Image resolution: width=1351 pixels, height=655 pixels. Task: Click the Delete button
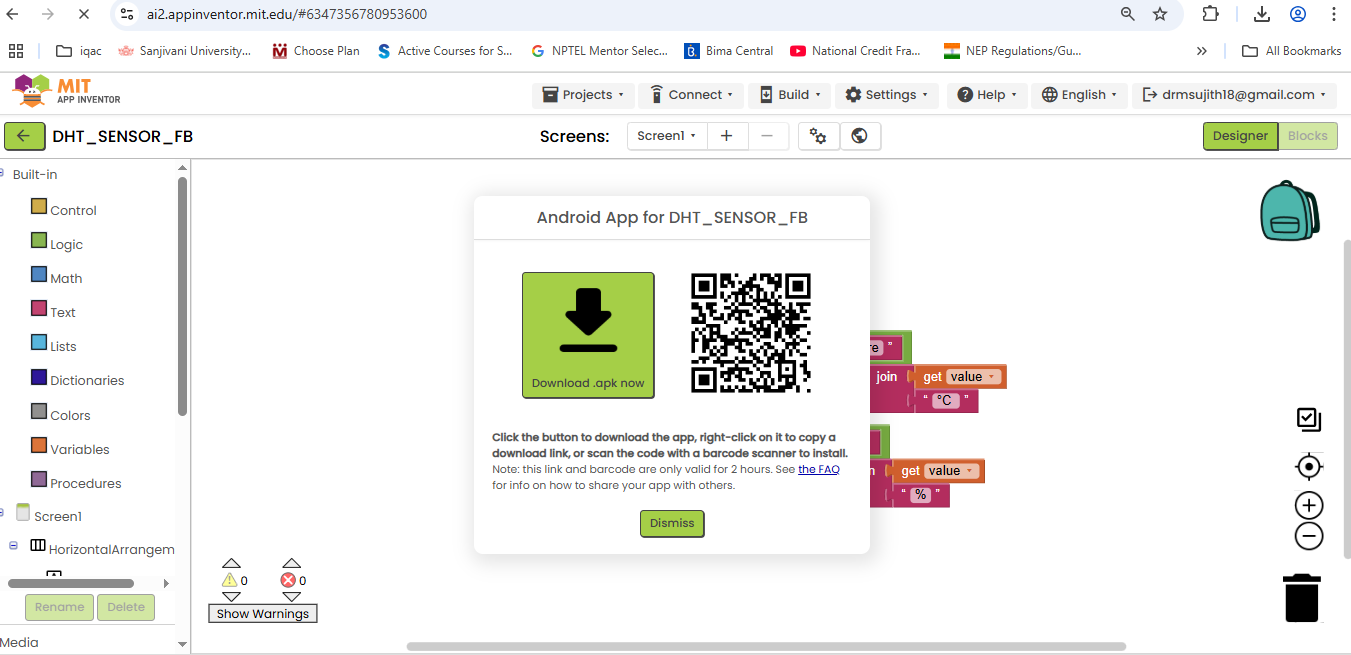126,607
